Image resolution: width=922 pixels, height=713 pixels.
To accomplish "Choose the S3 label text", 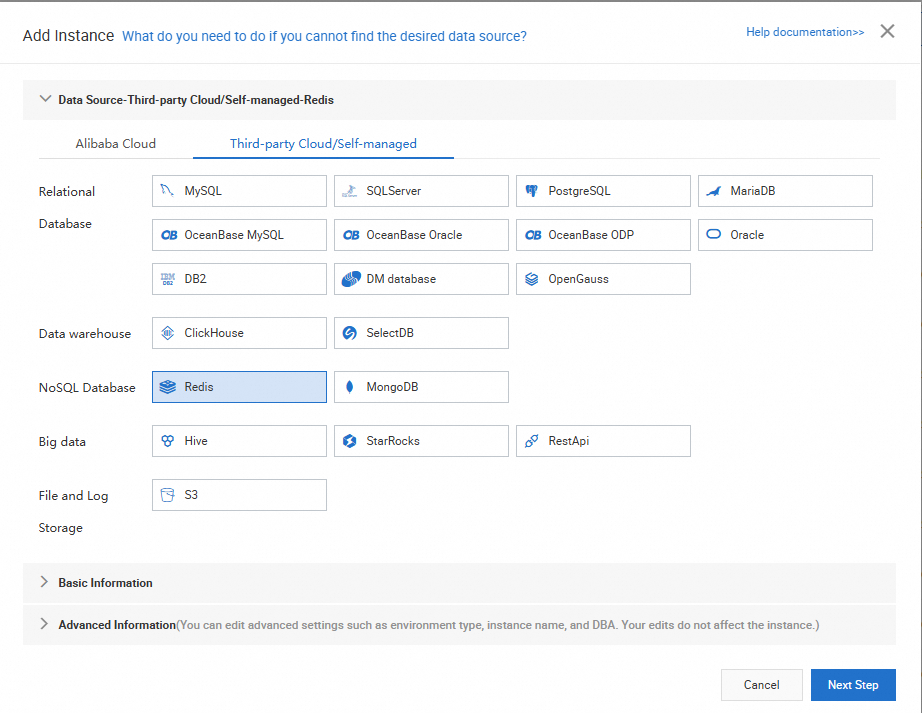I will [x=191, y=495].
